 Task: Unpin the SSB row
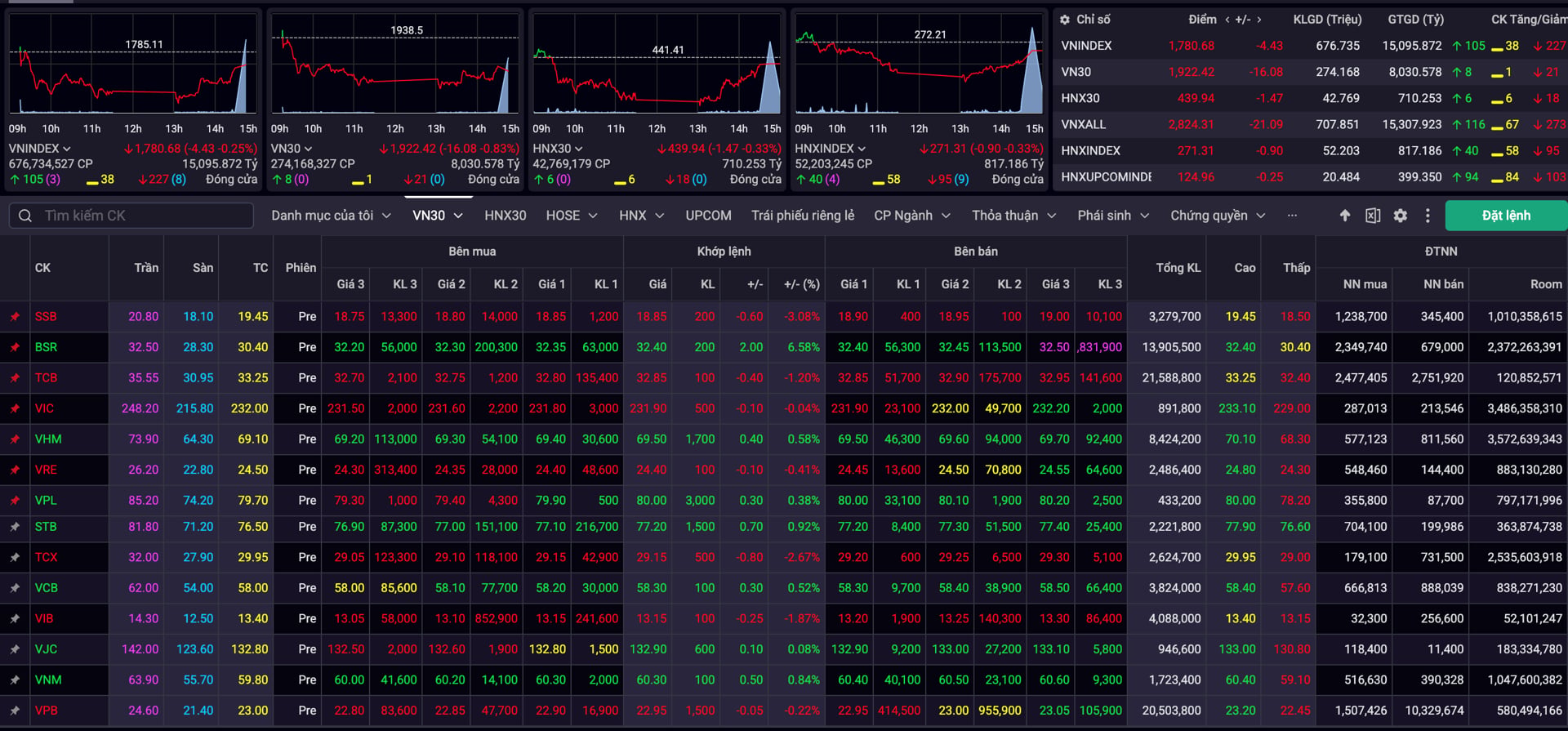(15, 317)
